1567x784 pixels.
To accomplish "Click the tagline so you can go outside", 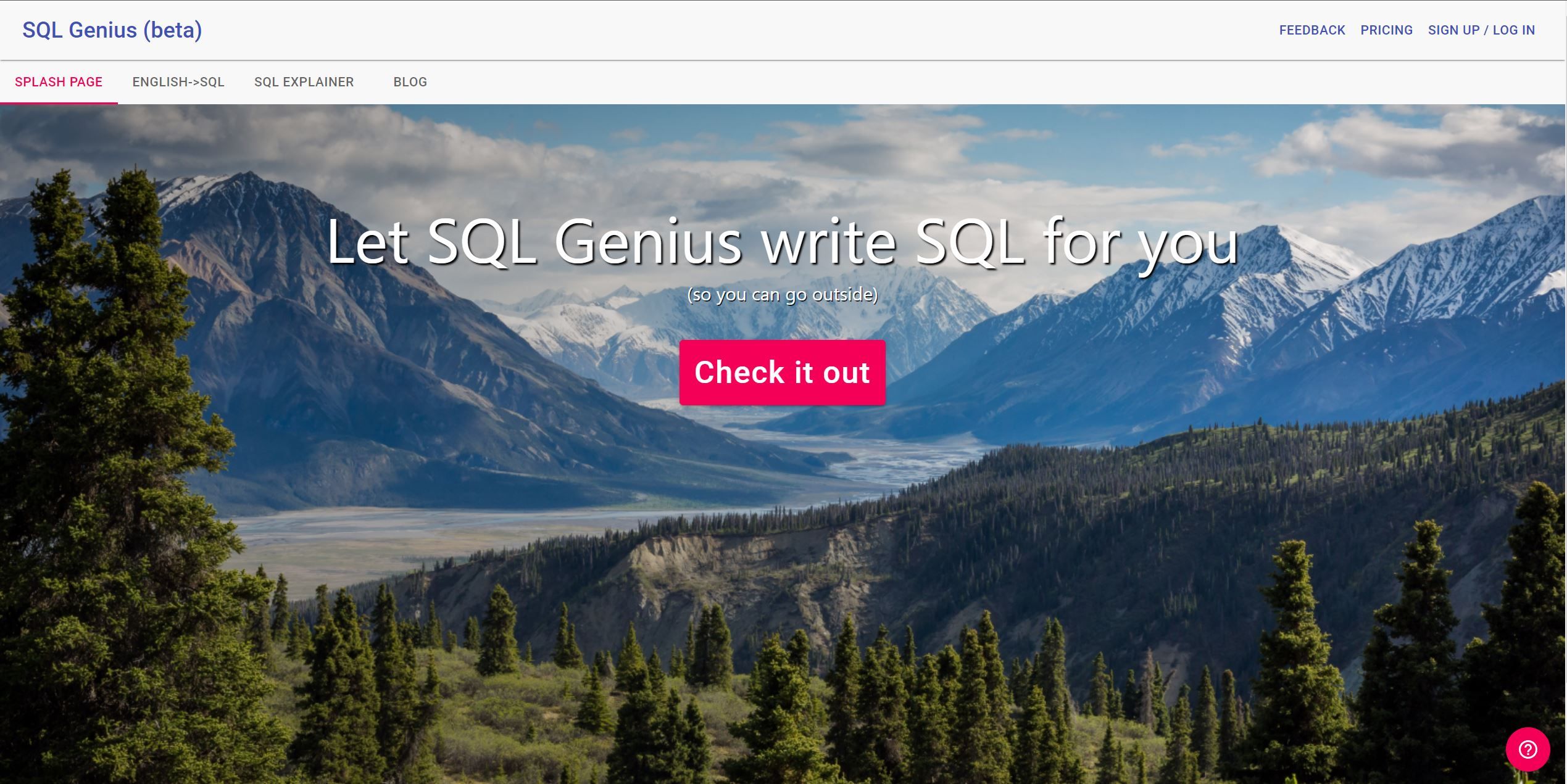I will [783, 294].
